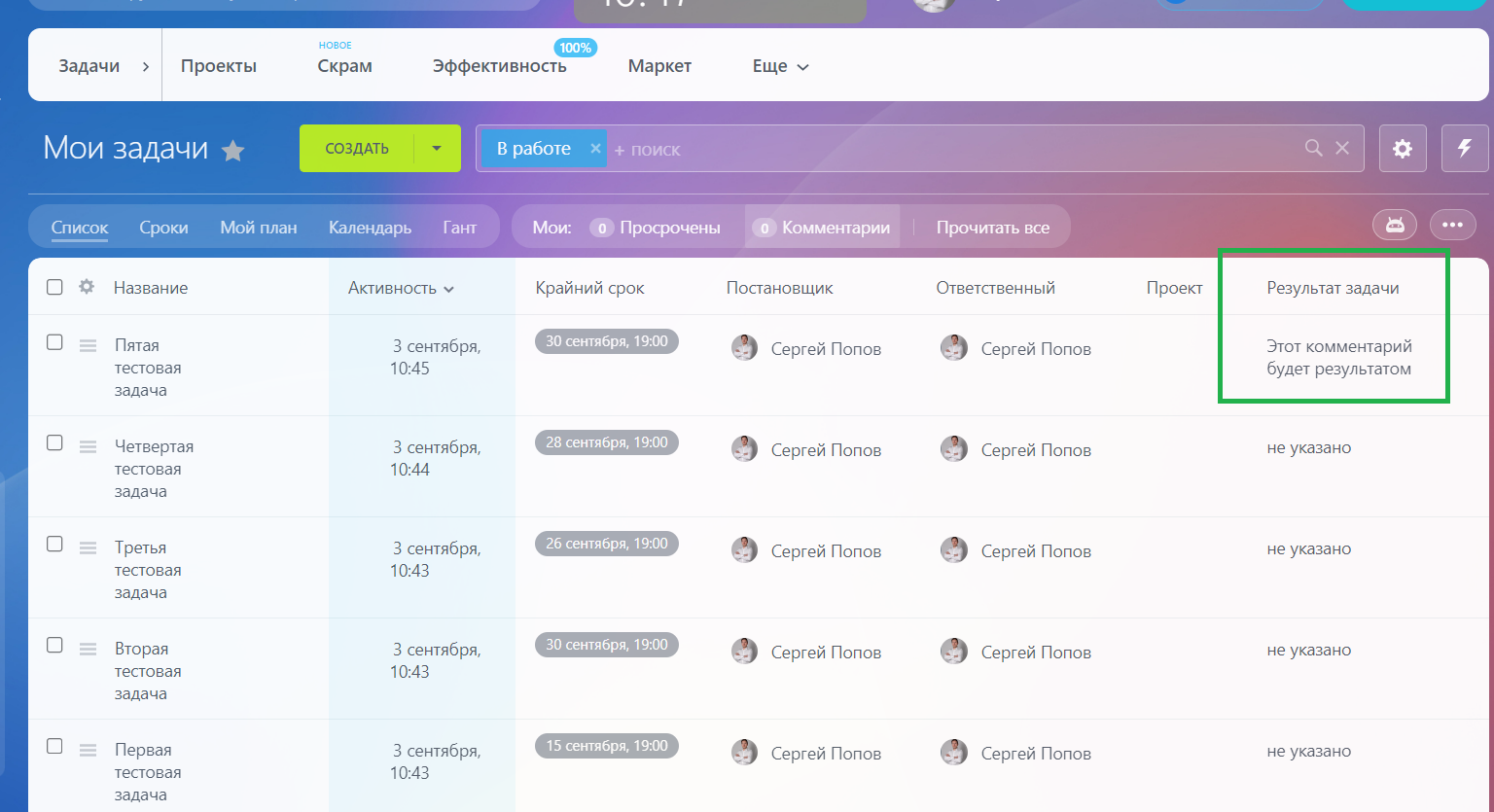Viewport: 1494px width, 812px height.
Task: Click the СОЗДАТЬ button
Action: [357, 149]
